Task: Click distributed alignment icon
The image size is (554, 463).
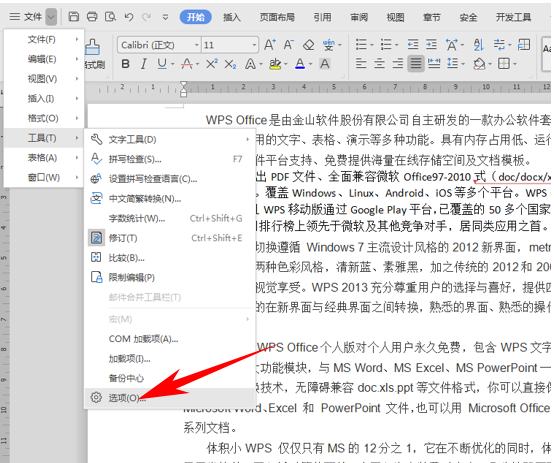Action: coord(434,64)
